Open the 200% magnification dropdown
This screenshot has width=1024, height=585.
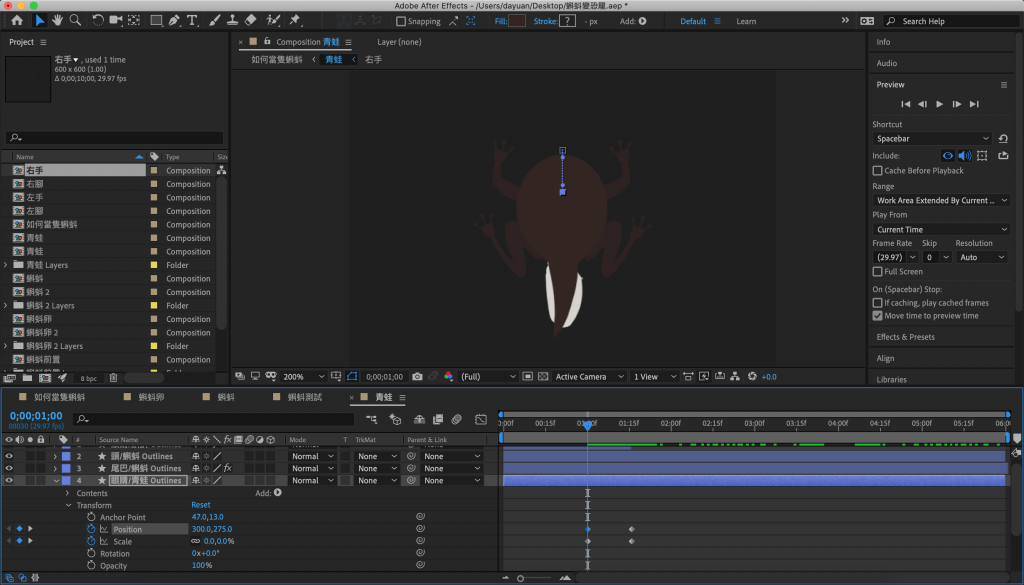(x=302, y=377)
